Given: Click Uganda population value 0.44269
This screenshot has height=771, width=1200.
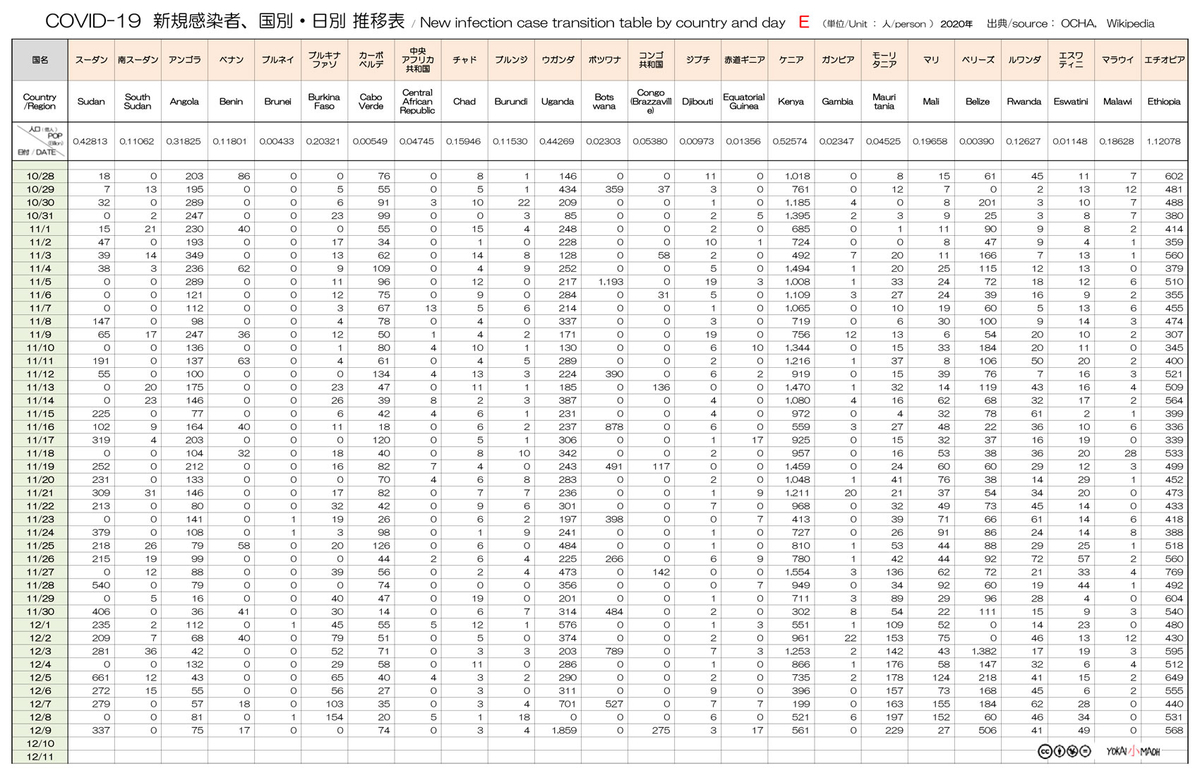Looking at the screenshot, I should 556,142.
